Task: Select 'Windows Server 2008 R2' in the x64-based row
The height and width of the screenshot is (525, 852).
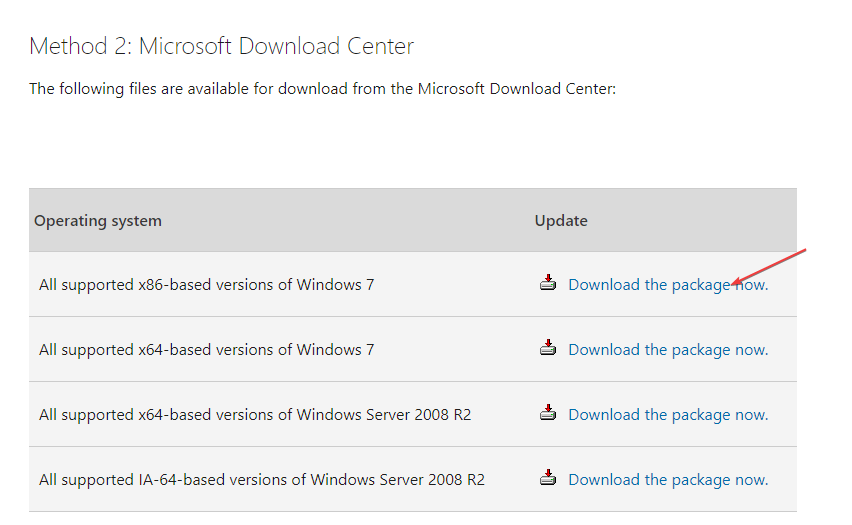Action: 384,415
